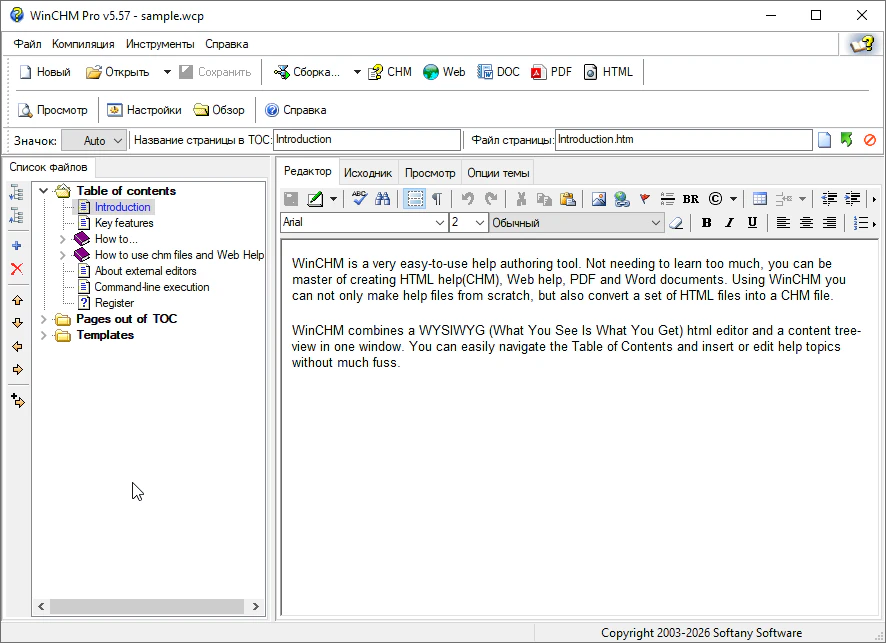This screenshot has height=643, width=886.
Task: Move item up with the up arrow icon
Action: (17, 300)
